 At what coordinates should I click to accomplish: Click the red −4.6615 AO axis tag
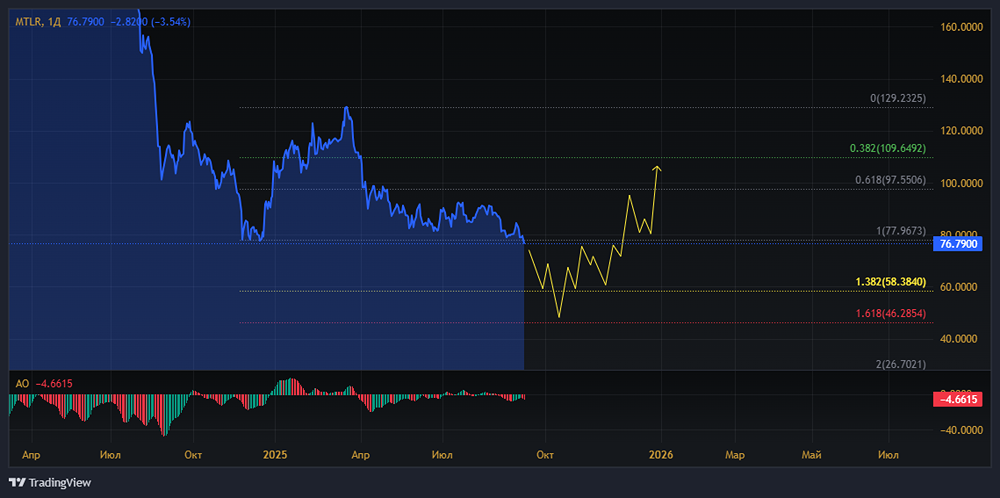[957, 400]
